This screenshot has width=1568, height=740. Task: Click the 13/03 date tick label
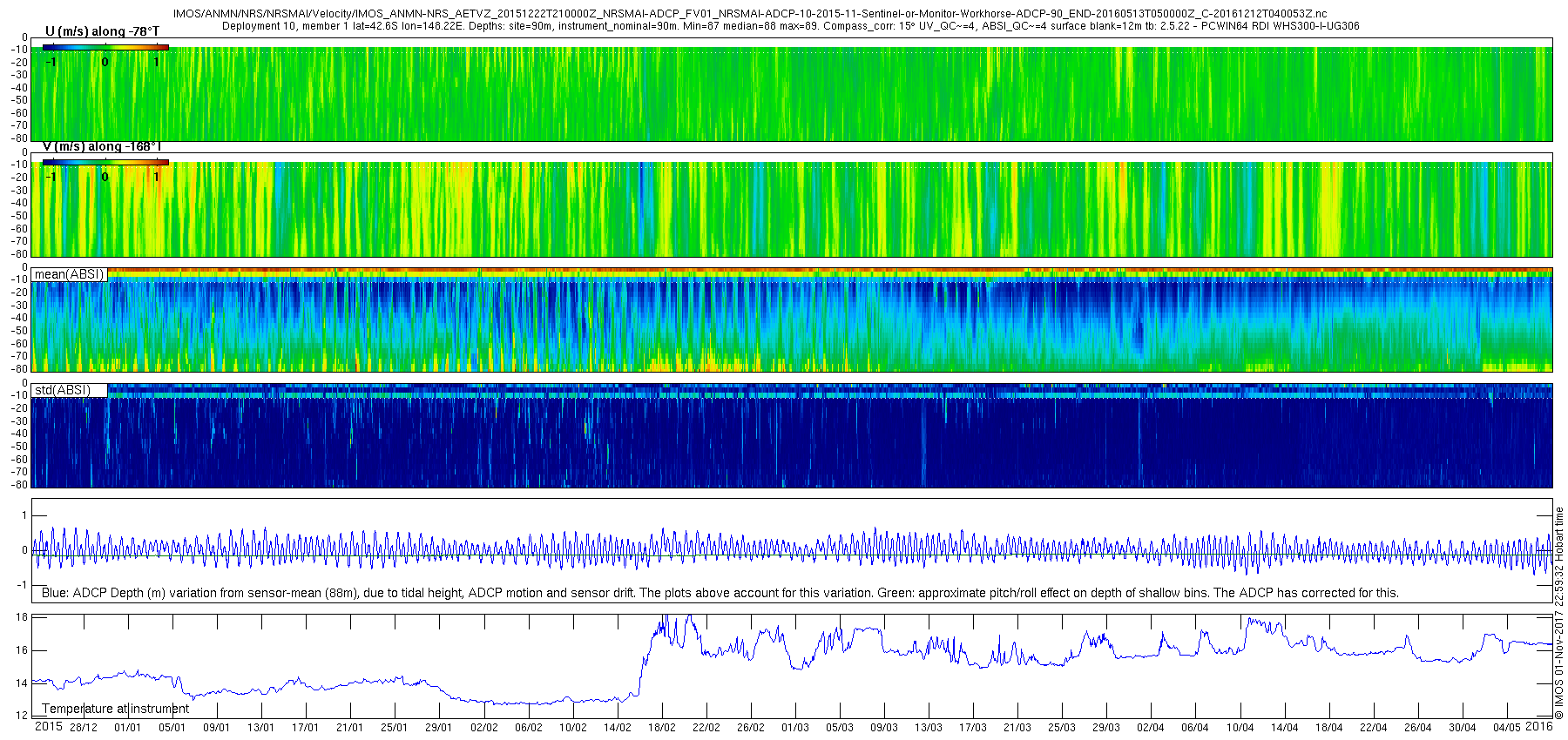tap(929, 728)
